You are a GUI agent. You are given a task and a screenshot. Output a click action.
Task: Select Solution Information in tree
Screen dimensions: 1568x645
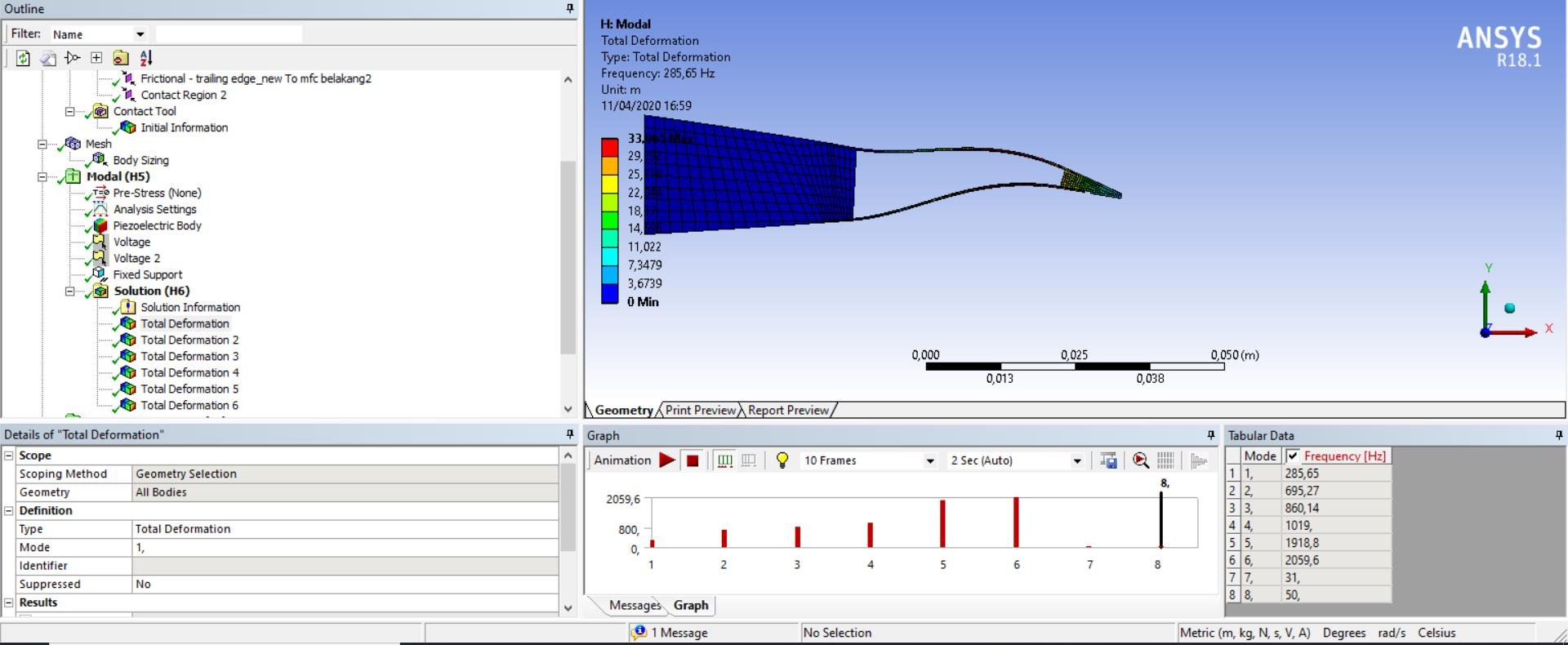point(190,307)
